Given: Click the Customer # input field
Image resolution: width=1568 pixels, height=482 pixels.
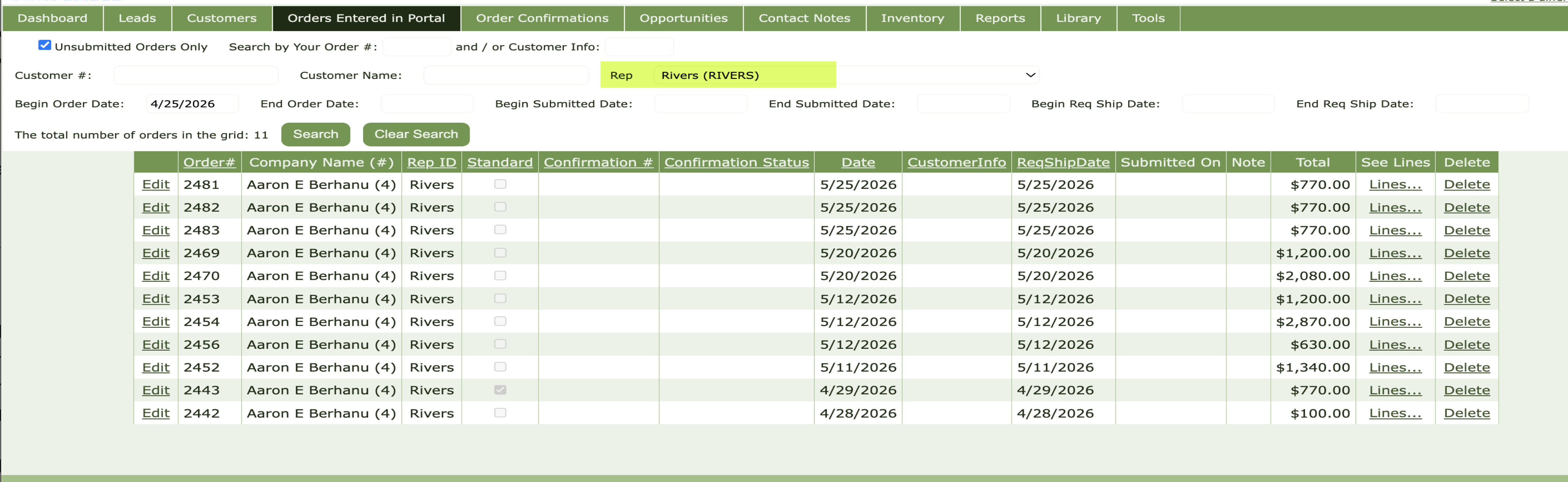Looking at the screenshot, I should pyautogui.click(x=195, y=75).
